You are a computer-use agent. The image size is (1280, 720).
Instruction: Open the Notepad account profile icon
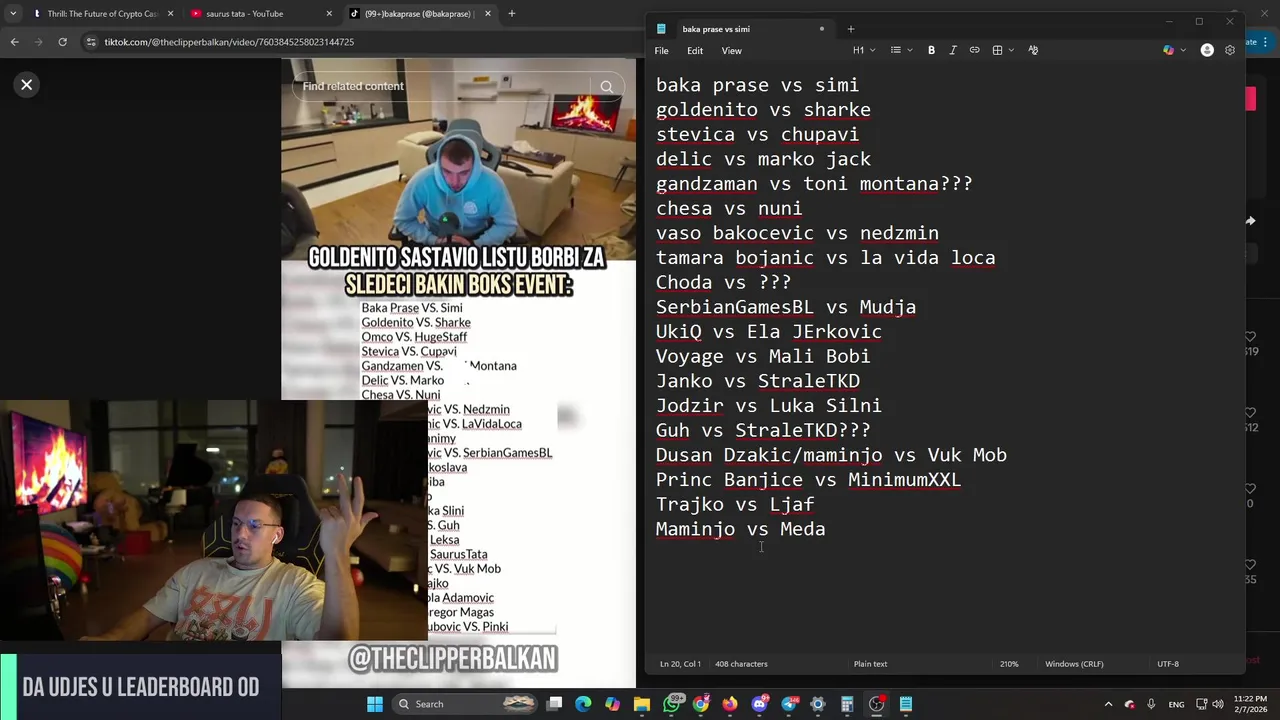(1207, 50)
